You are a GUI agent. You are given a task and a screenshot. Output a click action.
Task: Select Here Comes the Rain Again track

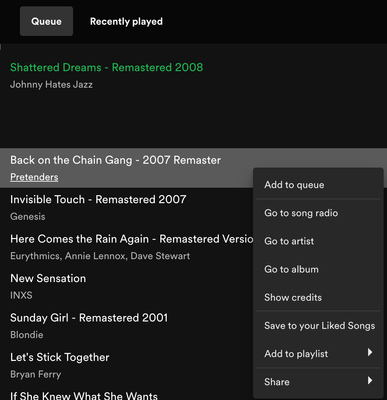point(132,239)
